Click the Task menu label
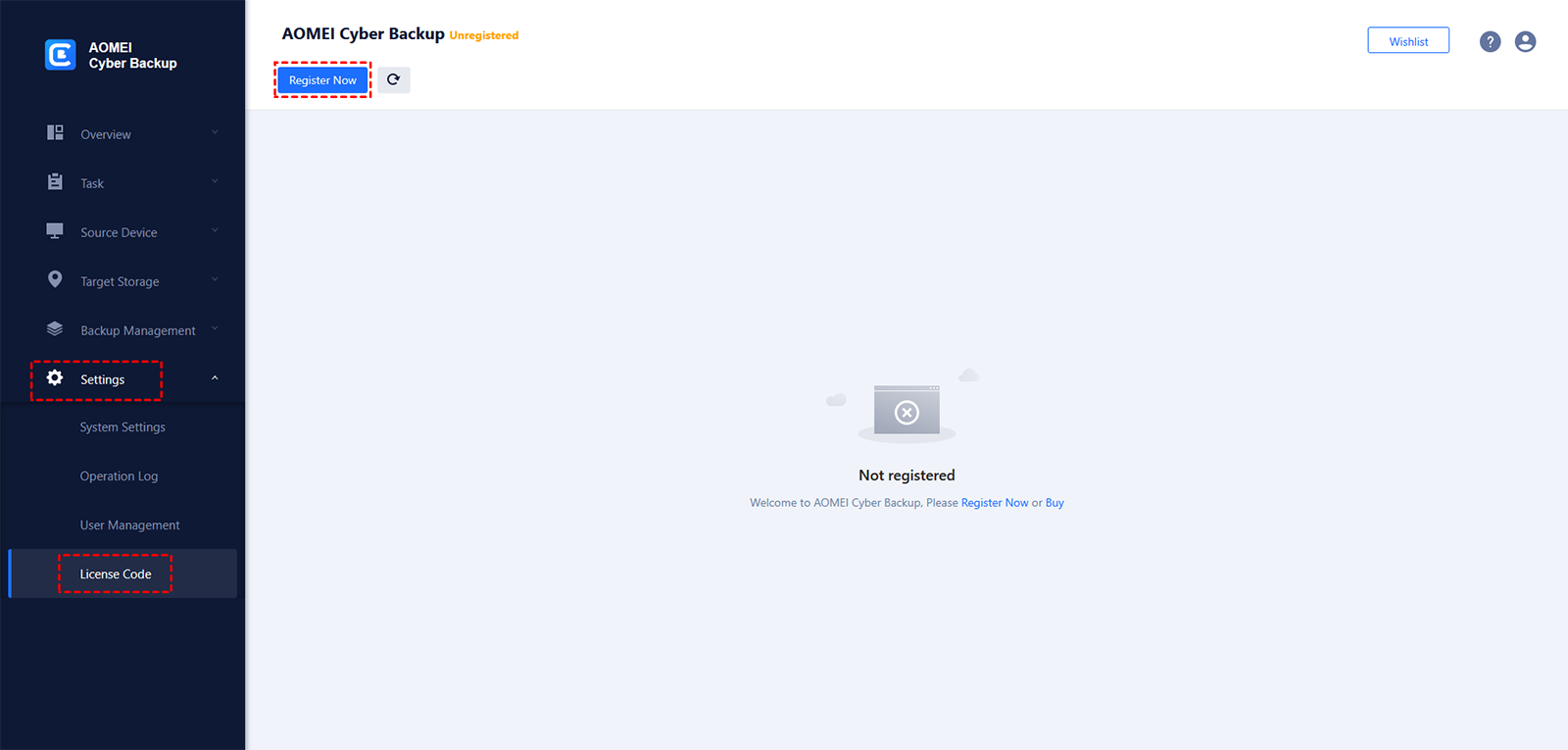The width and height of the screenshot is (1568, 750). pos(92,183)
